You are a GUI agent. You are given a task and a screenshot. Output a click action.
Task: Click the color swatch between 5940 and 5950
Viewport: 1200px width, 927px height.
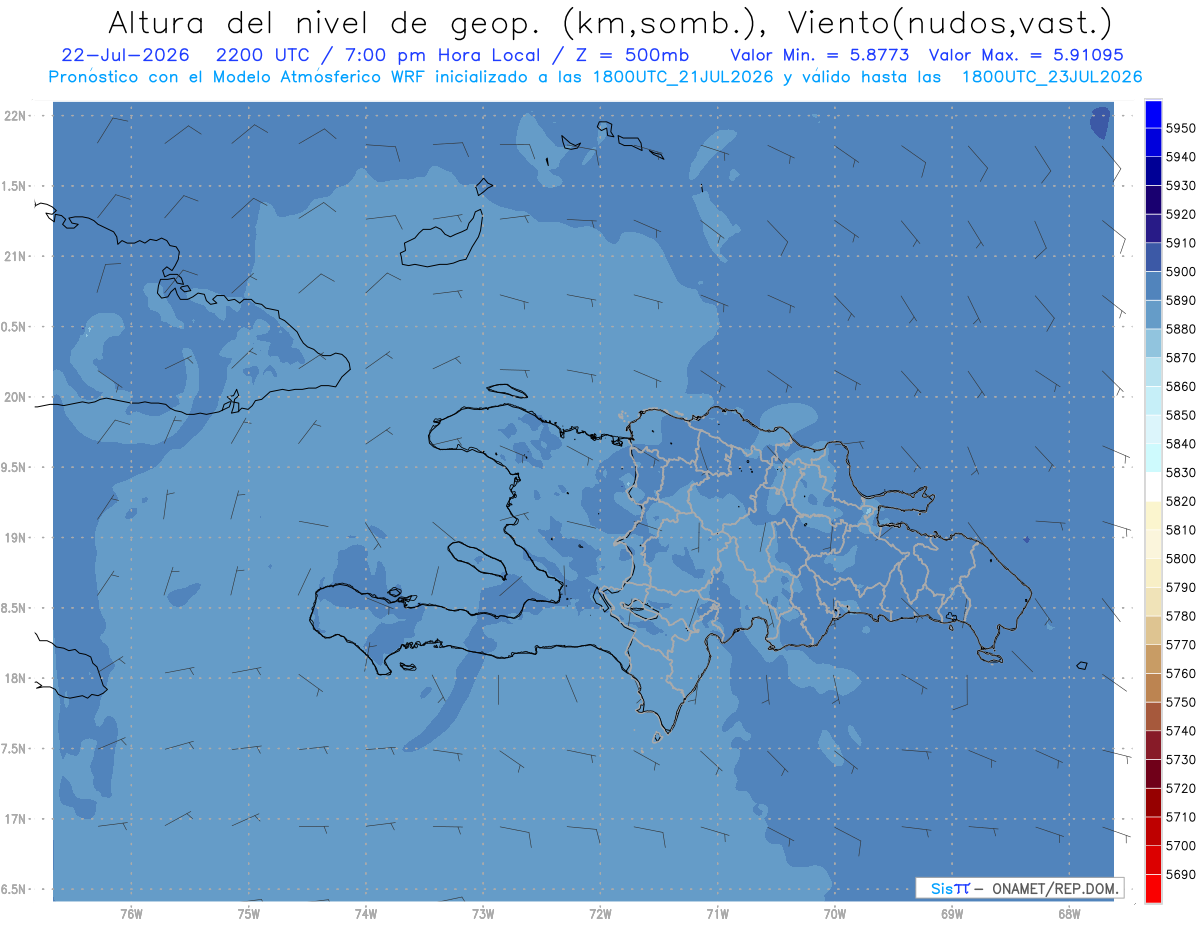click(x=1153, y=143)
